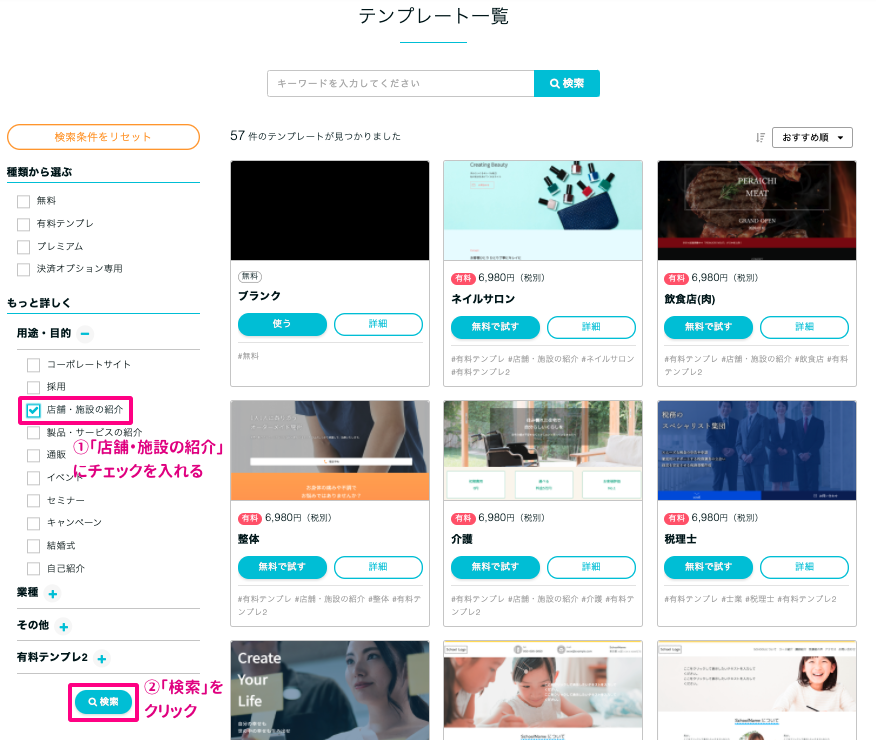Viewport: 876px width, 740px height.
Task: Collapse 用途・目的 section with minus icon
Action: [x=86, y=334]
